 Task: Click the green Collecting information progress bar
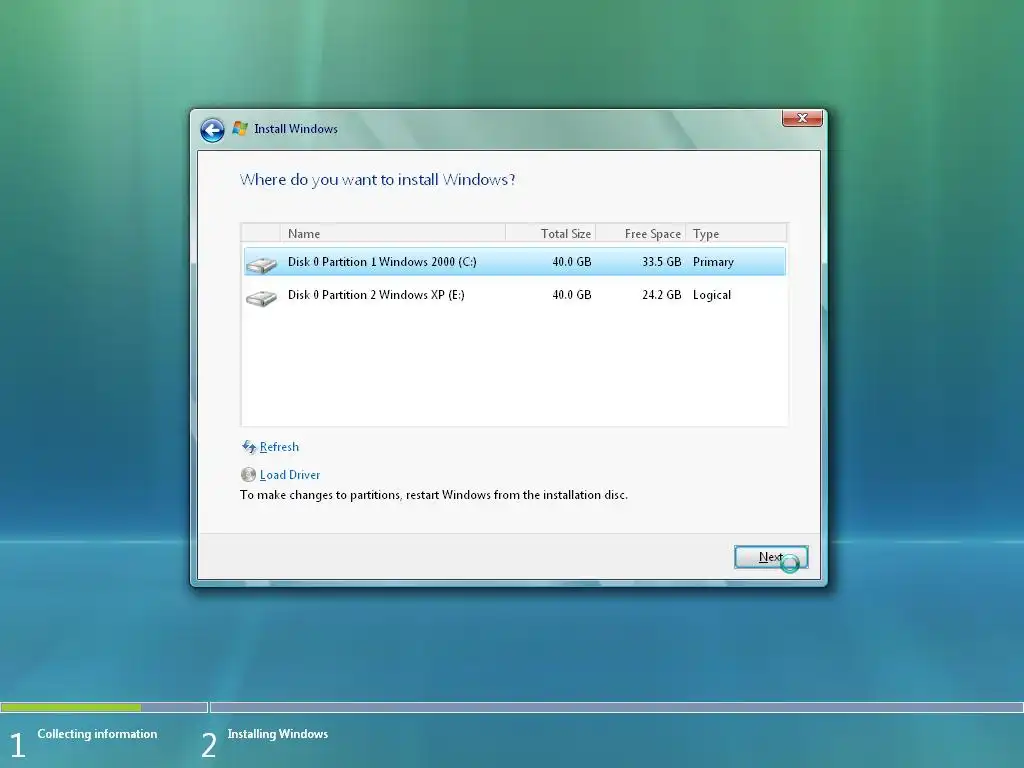tap(104, 707)
